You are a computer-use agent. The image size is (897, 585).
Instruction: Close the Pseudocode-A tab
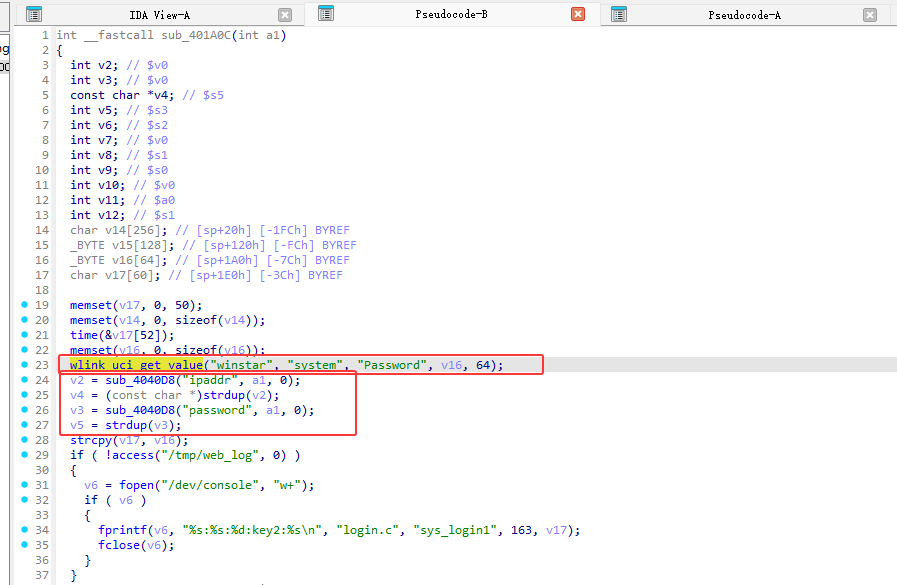click(870, 15)
